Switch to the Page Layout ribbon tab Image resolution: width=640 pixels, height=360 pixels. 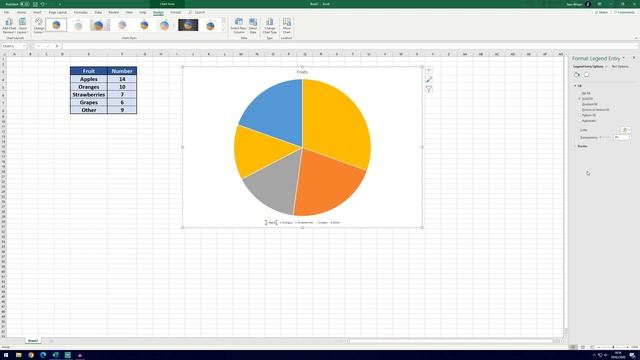click(58, 13)
